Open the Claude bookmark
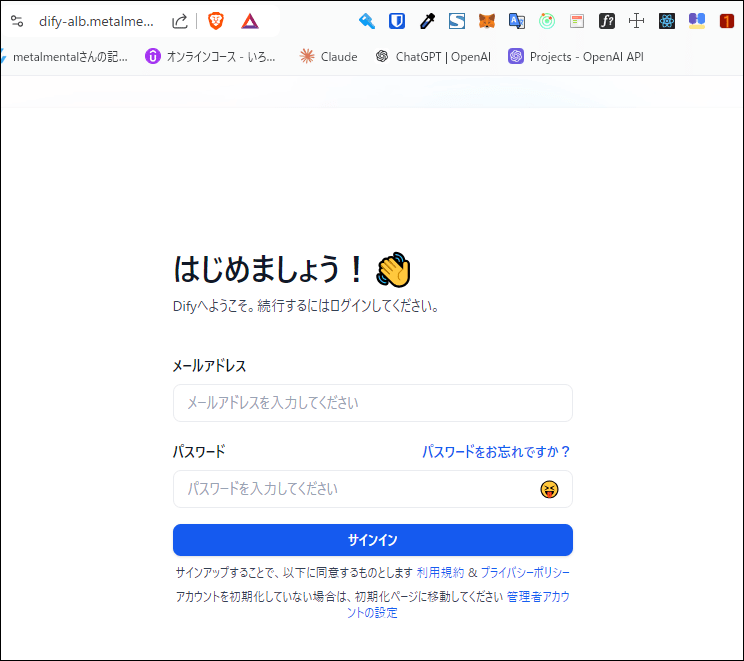The height and width of the screenshot is (661, 744). point(328,57)
